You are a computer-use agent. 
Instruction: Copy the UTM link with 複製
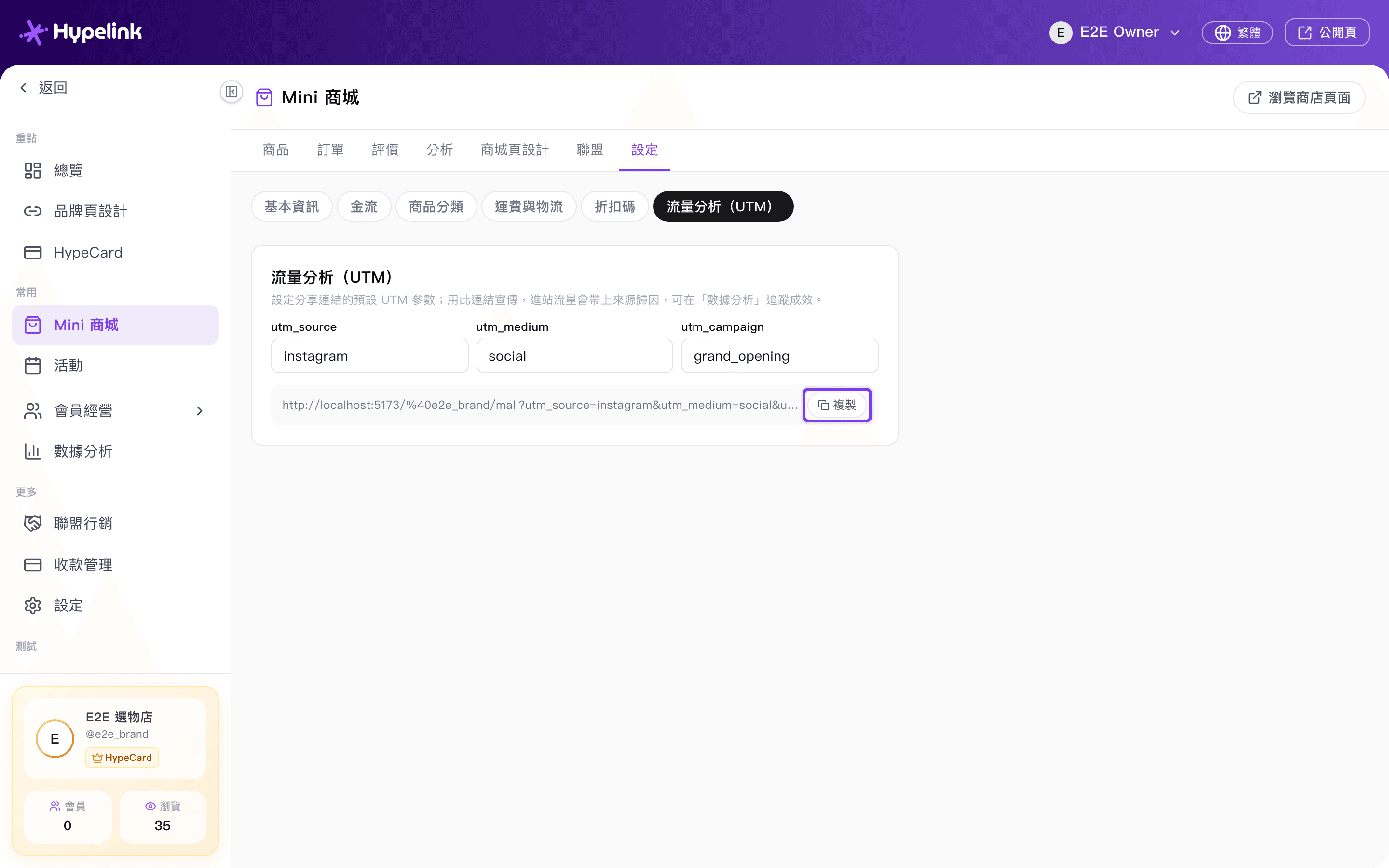[x=837, y=405]
